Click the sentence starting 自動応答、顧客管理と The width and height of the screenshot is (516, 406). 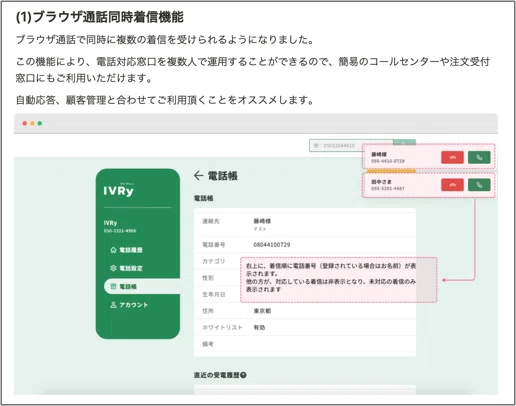[x=165, y=100]
